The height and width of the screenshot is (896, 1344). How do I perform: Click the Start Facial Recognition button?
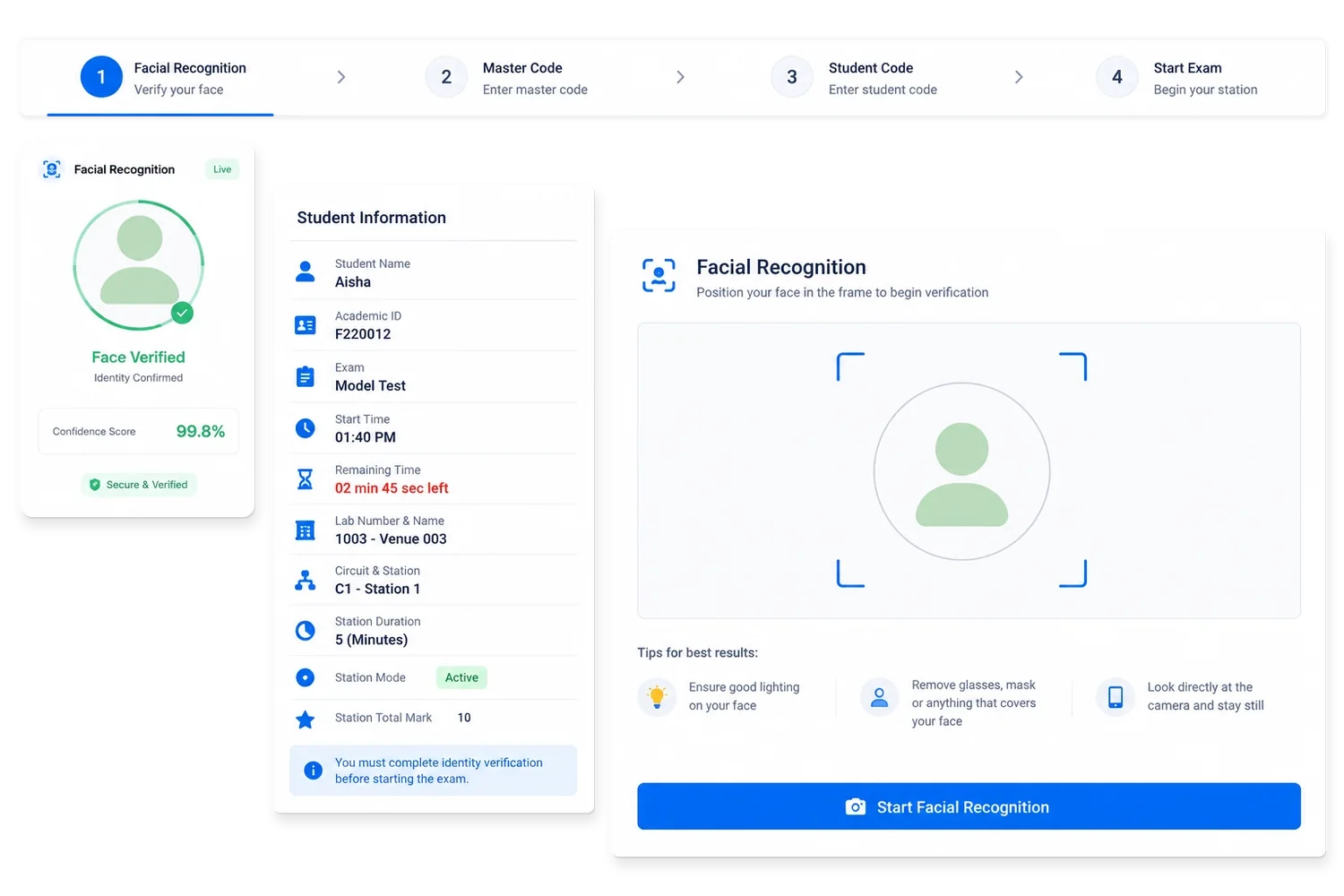tap(969, 806)
